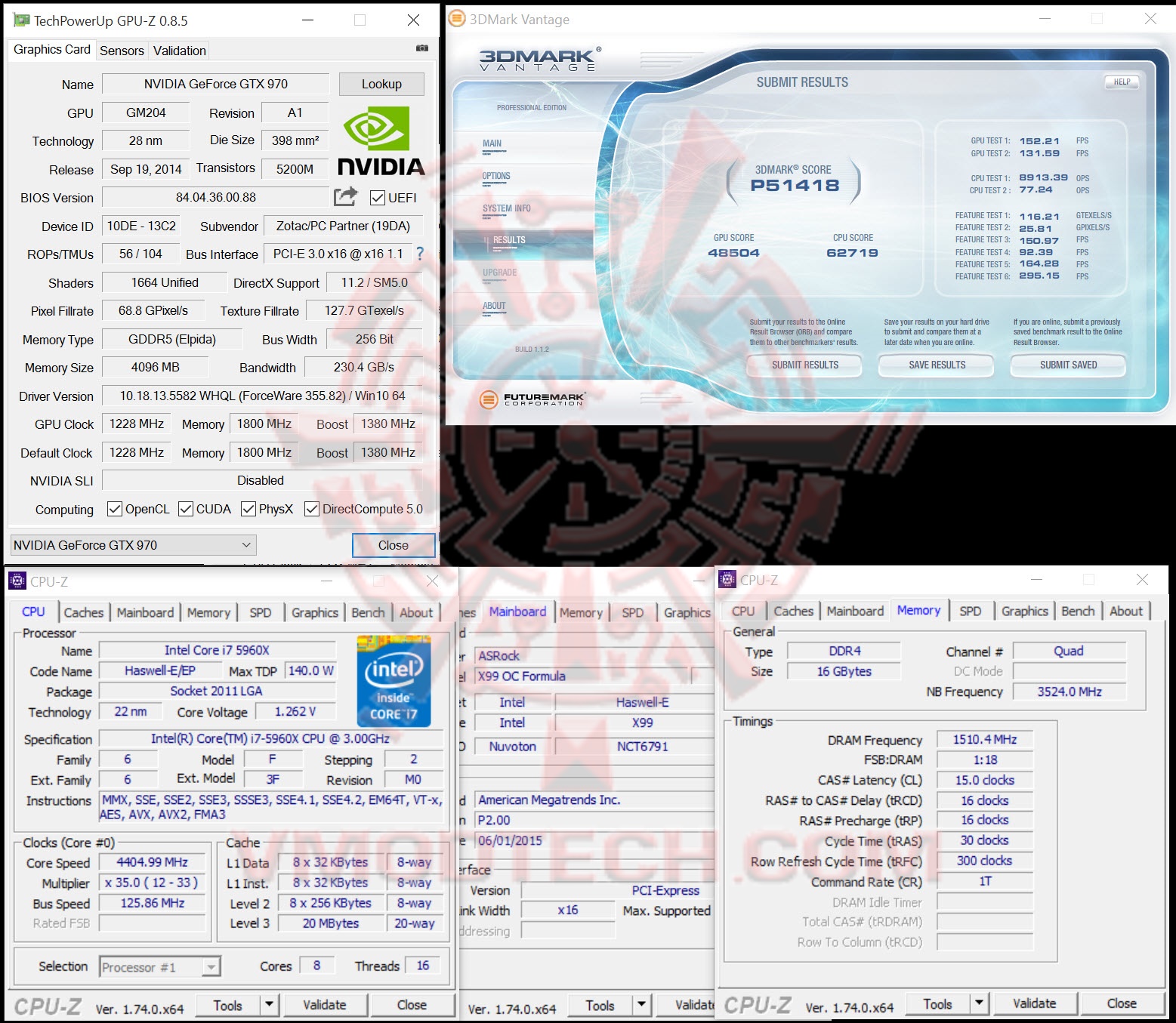Click the 3DMark score P51418

tap(795, 185)
